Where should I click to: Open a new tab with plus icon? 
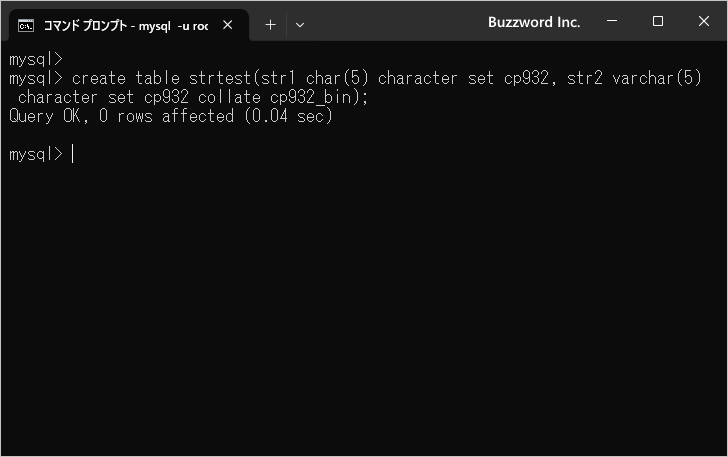(270, 25)
